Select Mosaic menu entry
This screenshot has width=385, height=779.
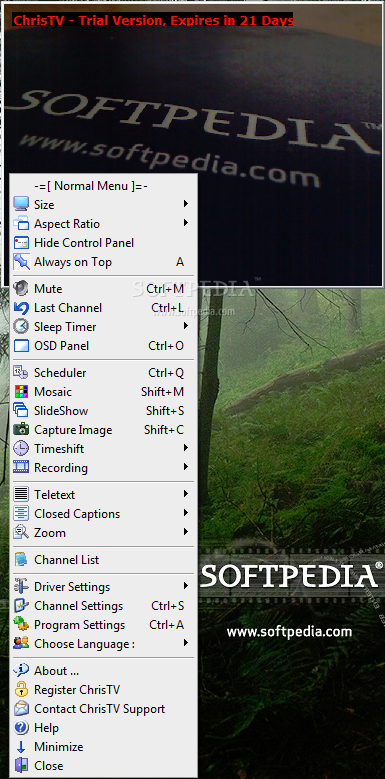[103, 391]
